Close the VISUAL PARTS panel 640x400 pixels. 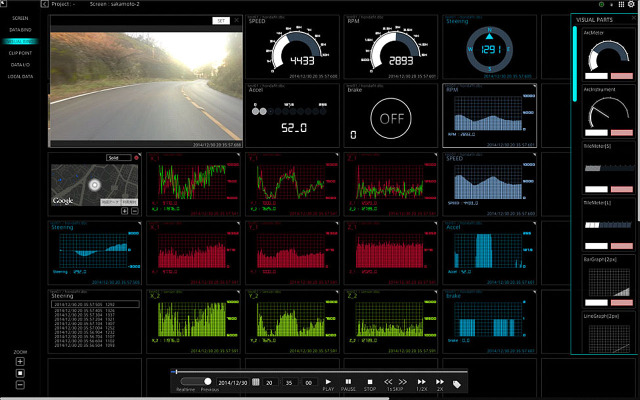634,18
